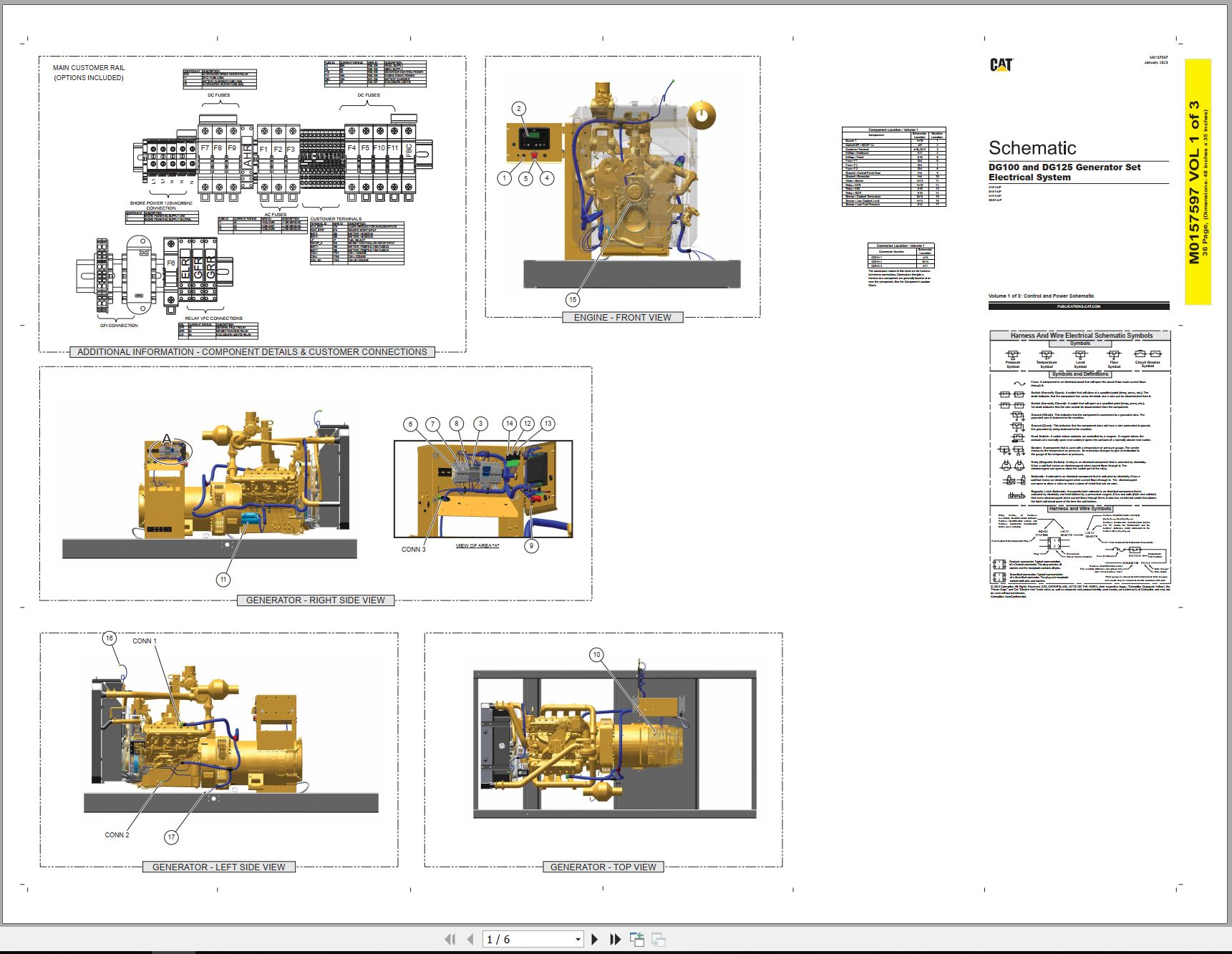
Task: Click callout 5 below the control panel
Action: click(526, 178)
